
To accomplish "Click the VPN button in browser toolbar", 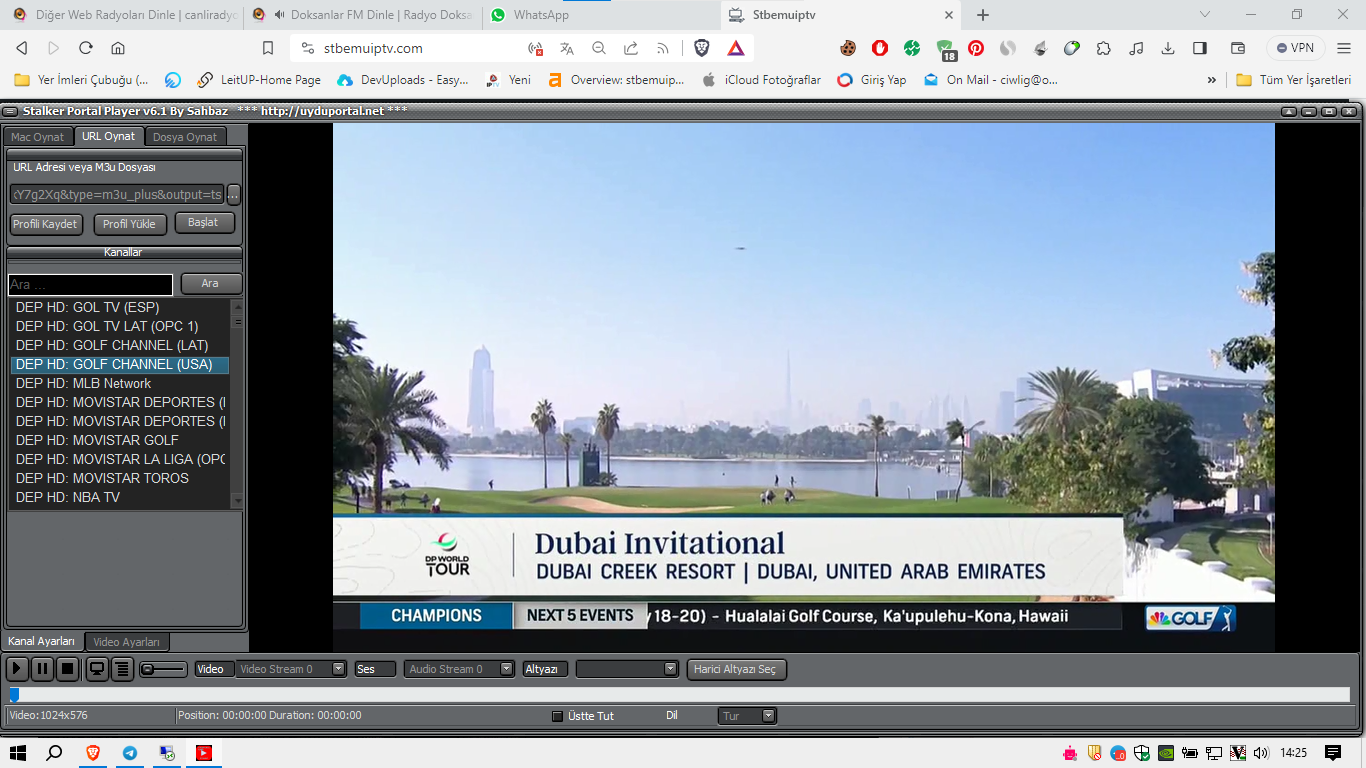I will click(x=1295, y=48).
